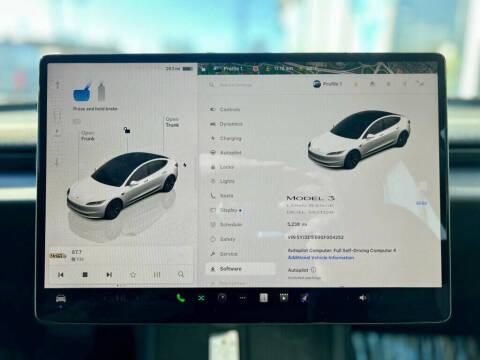Viewport: 480px width, 360px height.
Task: Tap the blue Park gear icon
Action: click(x=82, y=92)
